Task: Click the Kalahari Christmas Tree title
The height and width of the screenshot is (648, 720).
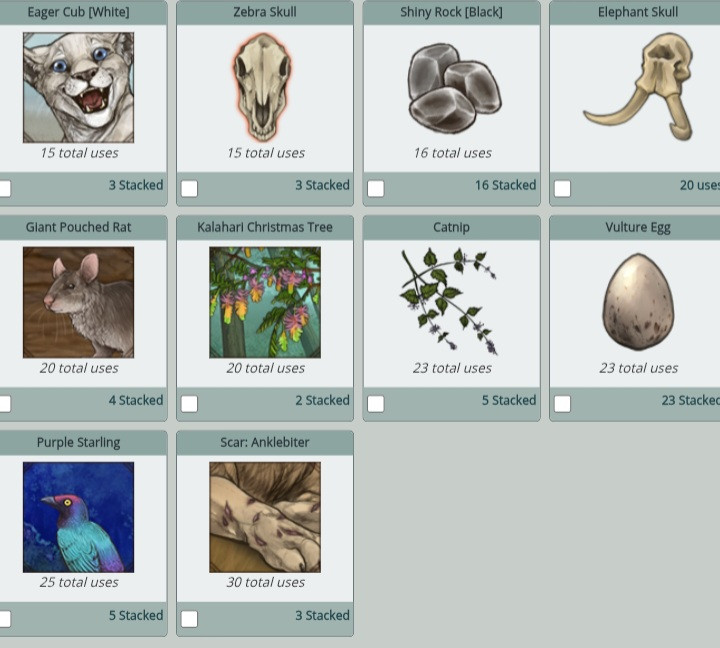Action: [x=265, y=227]
